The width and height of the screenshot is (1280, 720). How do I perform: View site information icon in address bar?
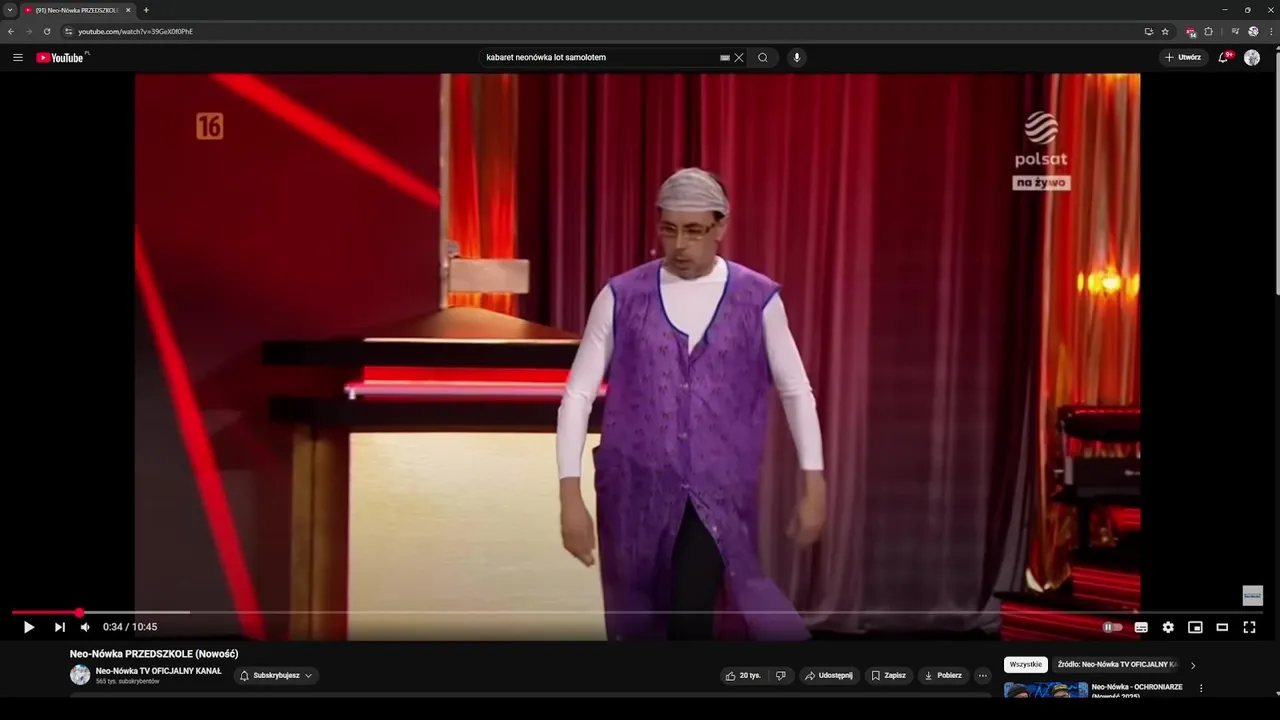click(x=68, y=31)
